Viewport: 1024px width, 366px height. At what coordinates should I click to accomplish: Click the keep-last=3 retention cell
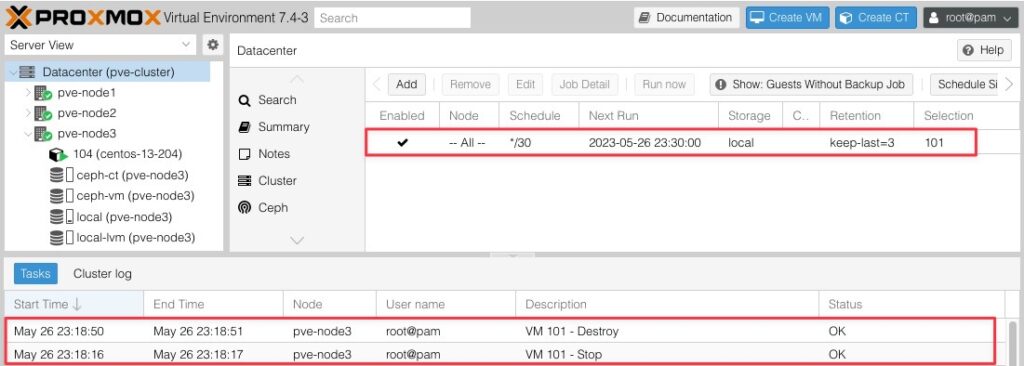click(x=866, y=142)
